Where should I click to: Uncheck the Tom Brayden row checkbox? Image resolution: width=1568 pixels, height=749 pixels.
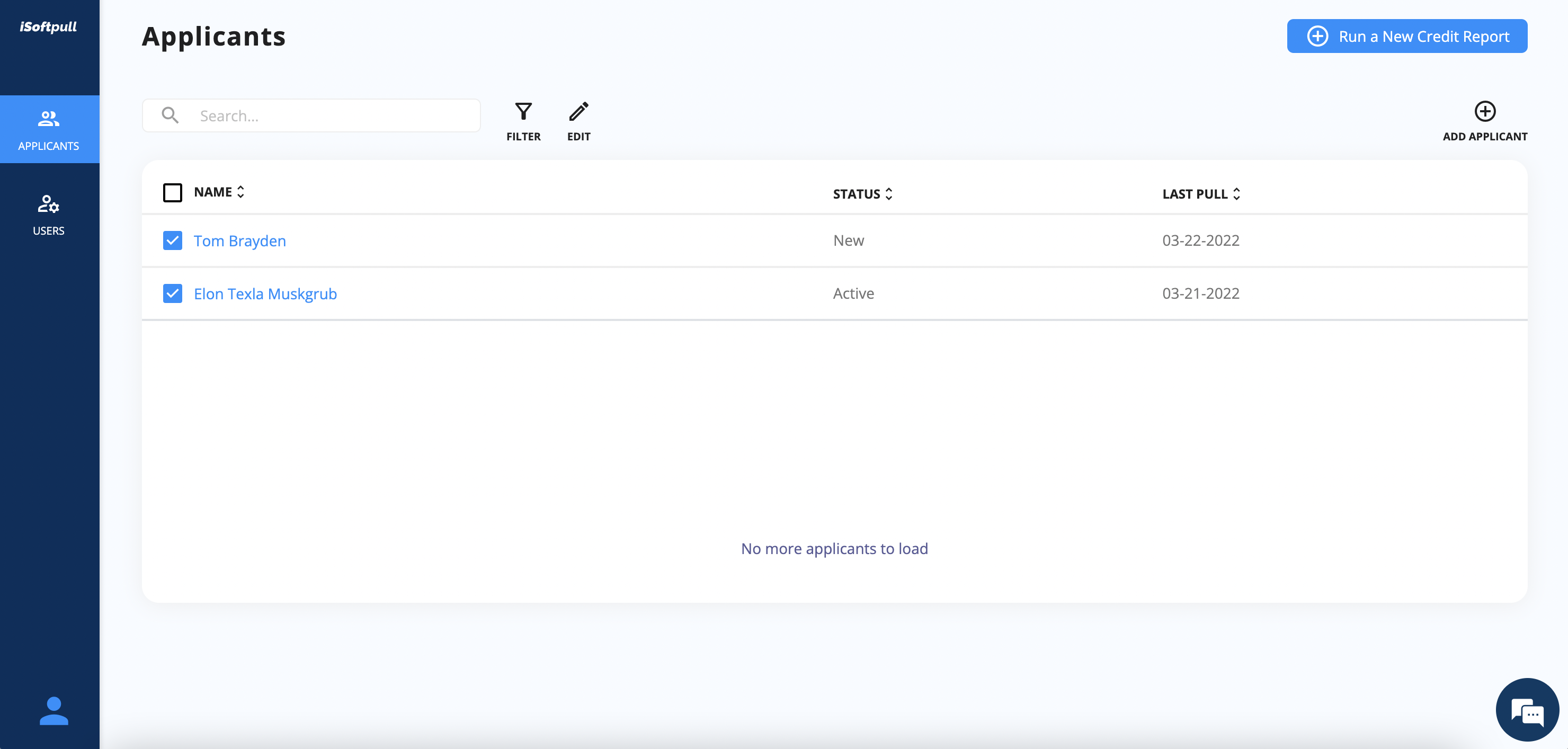[172, 240]
